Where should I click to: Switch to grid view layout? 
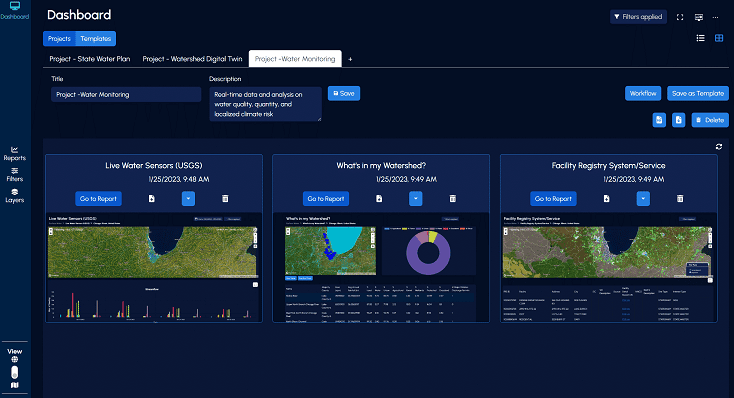pyautogui.click(x=719, y=38)
